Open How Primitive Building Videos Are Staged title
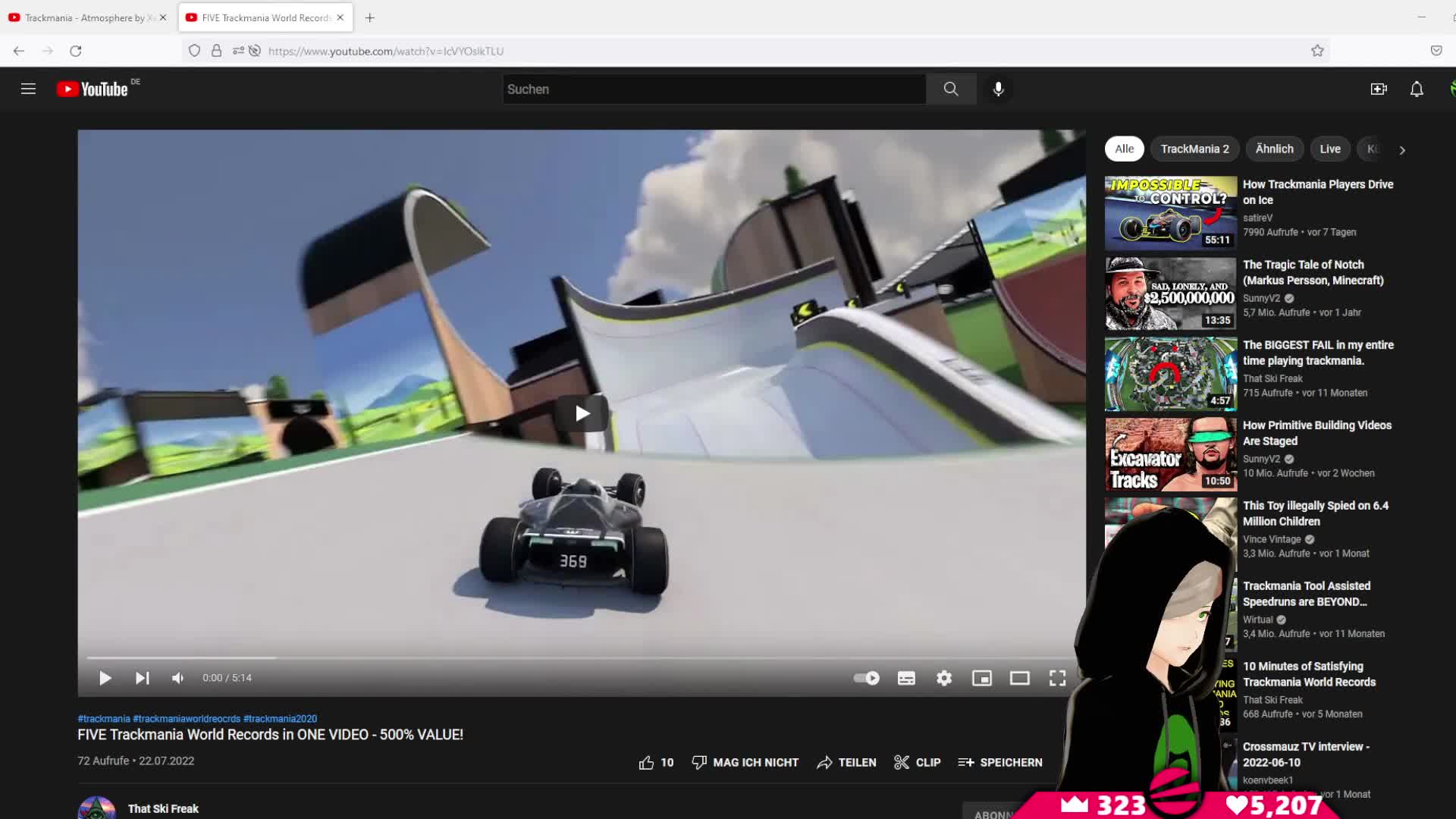 click(1316, 433)
